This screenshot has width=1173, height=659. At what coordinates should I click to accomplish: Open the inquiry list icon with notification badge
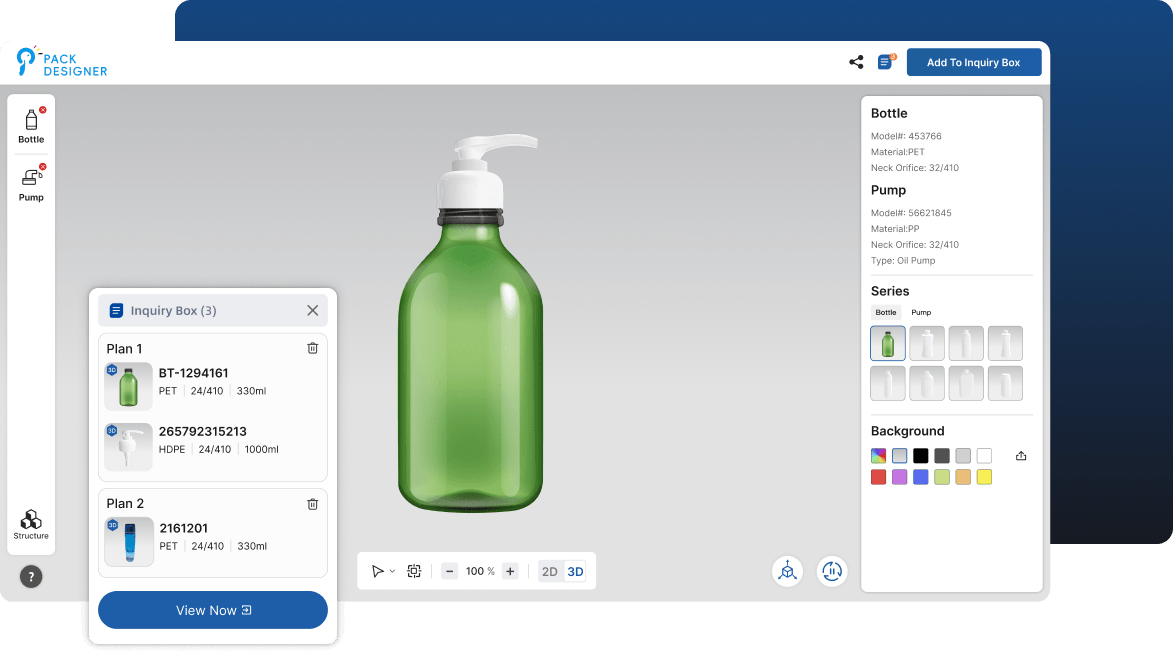click(885, 62)
